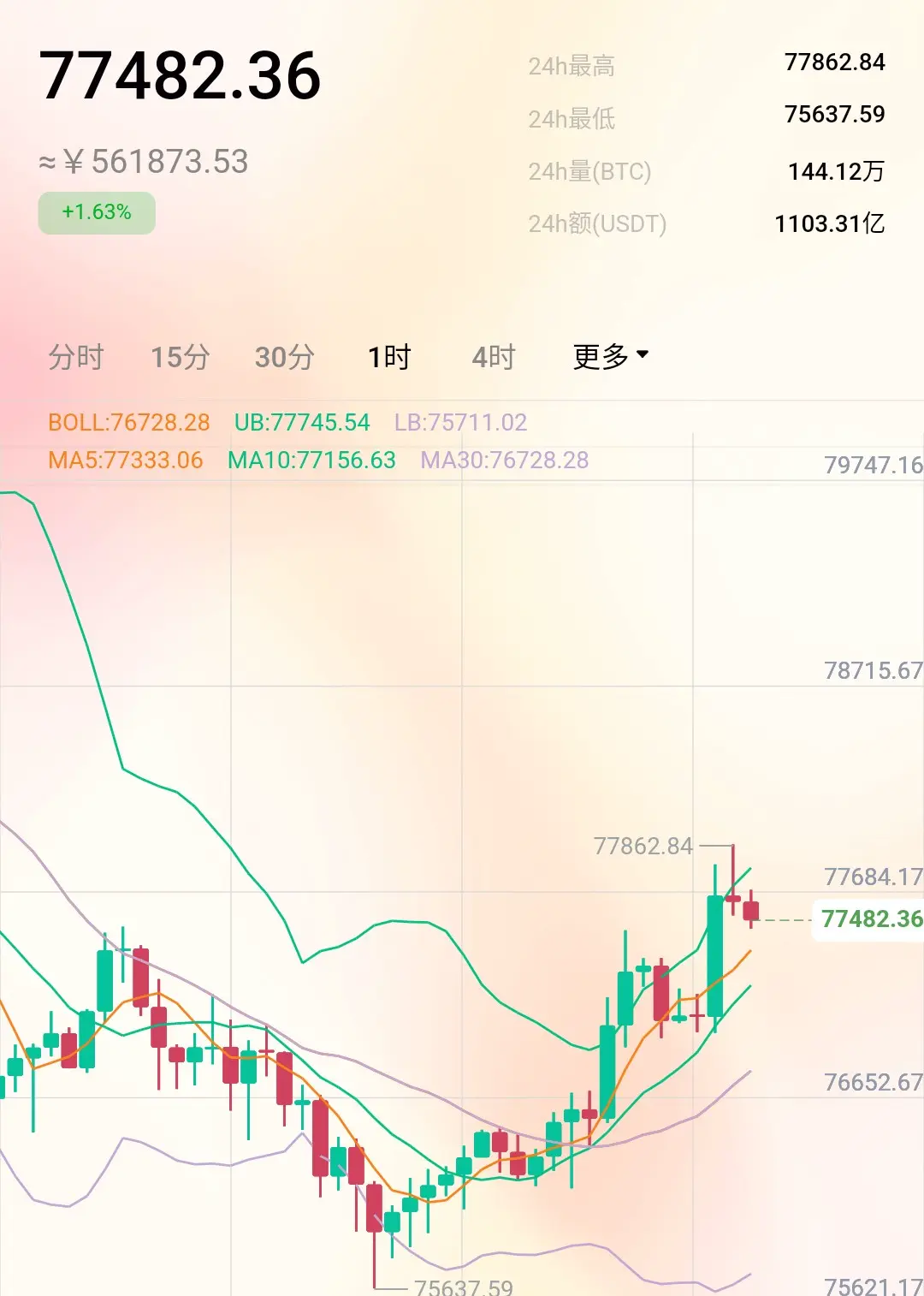The height and width of the screenshot is (1296, 924).
Task: Tap the MA5:77333.06 indicator label
Action: [126, 460]
